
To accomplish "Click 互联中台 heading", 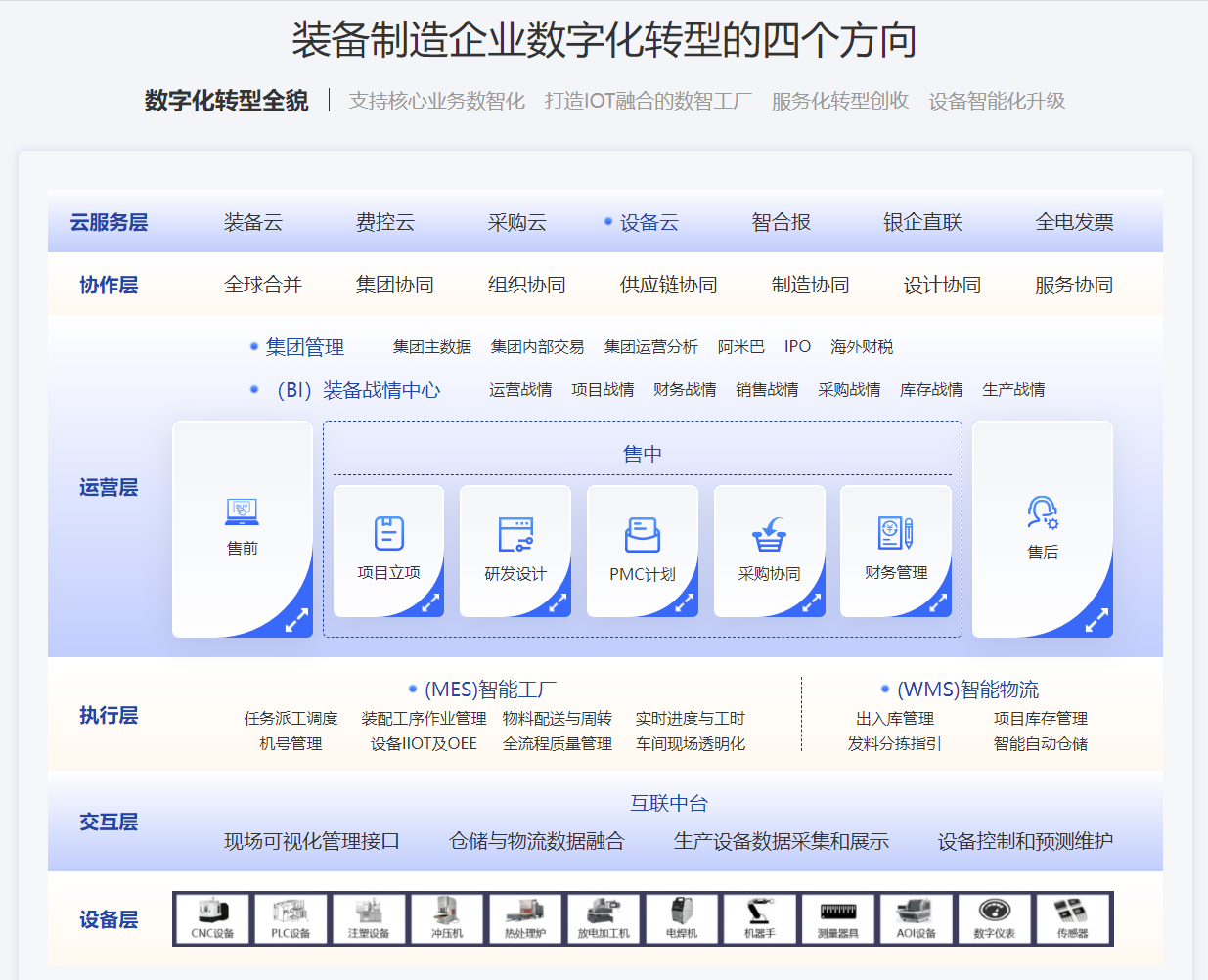I will tap(669, 804).
